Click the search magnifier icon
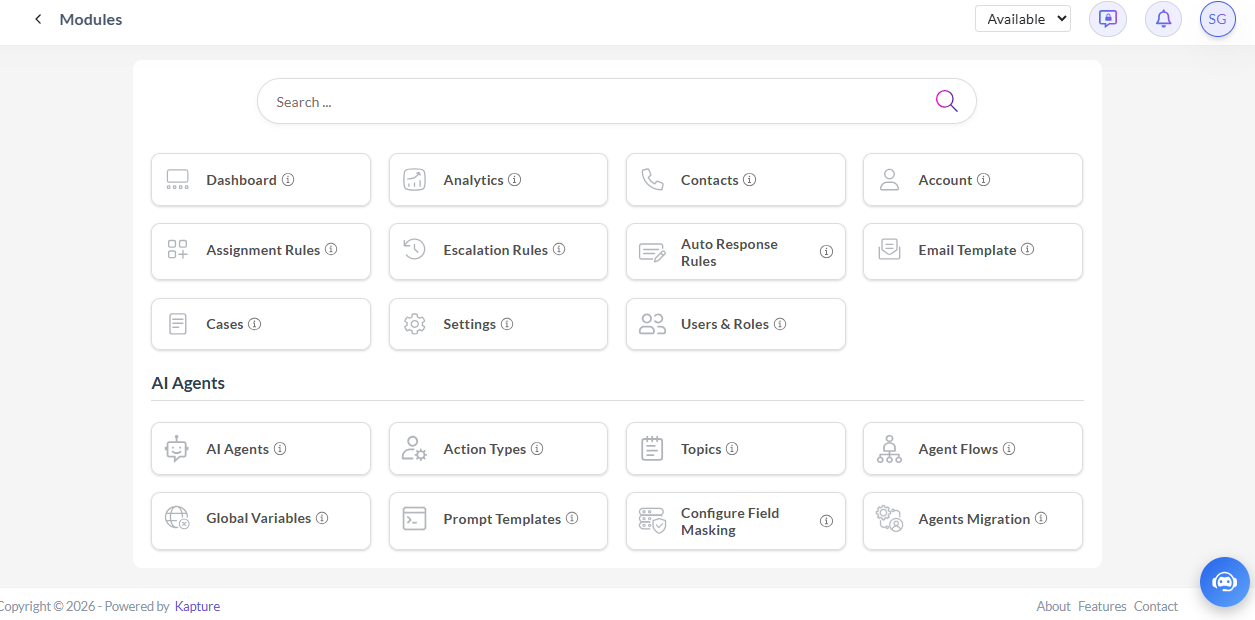This screenshot has width=1255, height=620. (946, 101)
